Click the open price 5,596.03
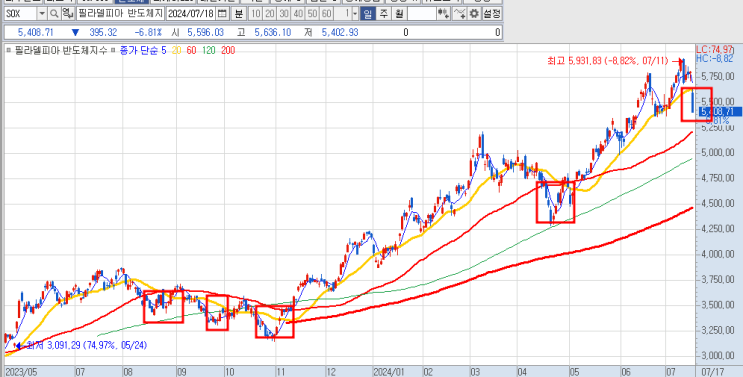 point(205,33)
